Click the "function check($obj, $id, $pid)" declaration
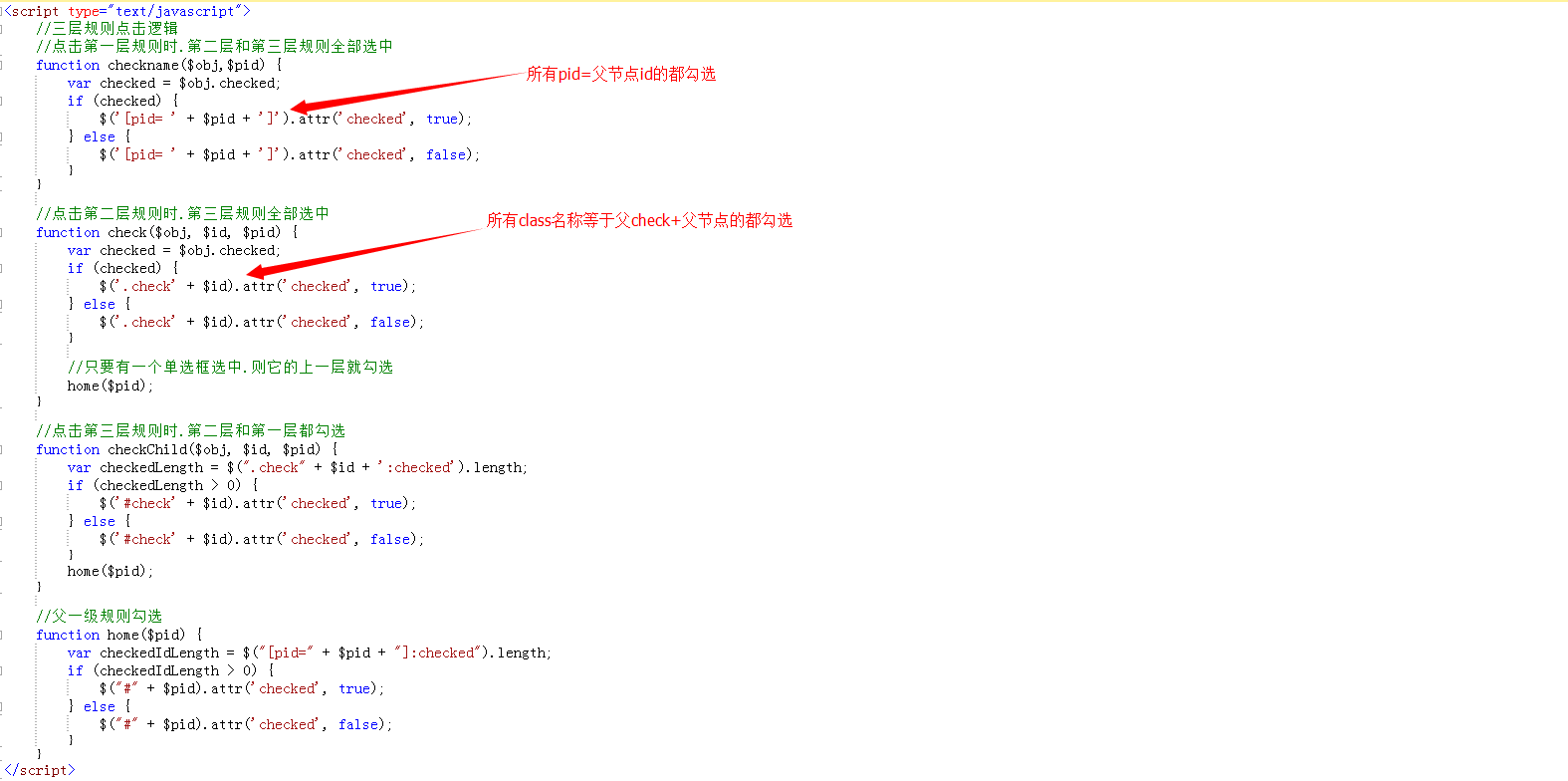The image size is (1568, 781). point(167,232)
